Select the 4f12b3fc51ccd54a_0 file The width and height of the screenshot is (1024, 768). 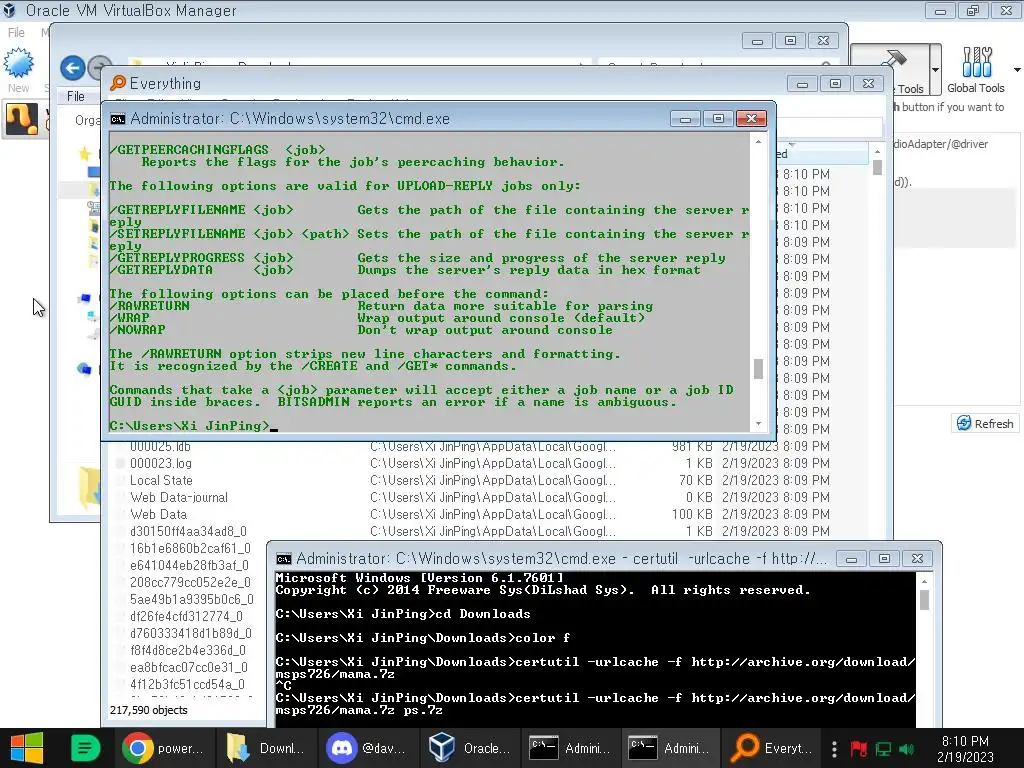(x=187, y=684)
